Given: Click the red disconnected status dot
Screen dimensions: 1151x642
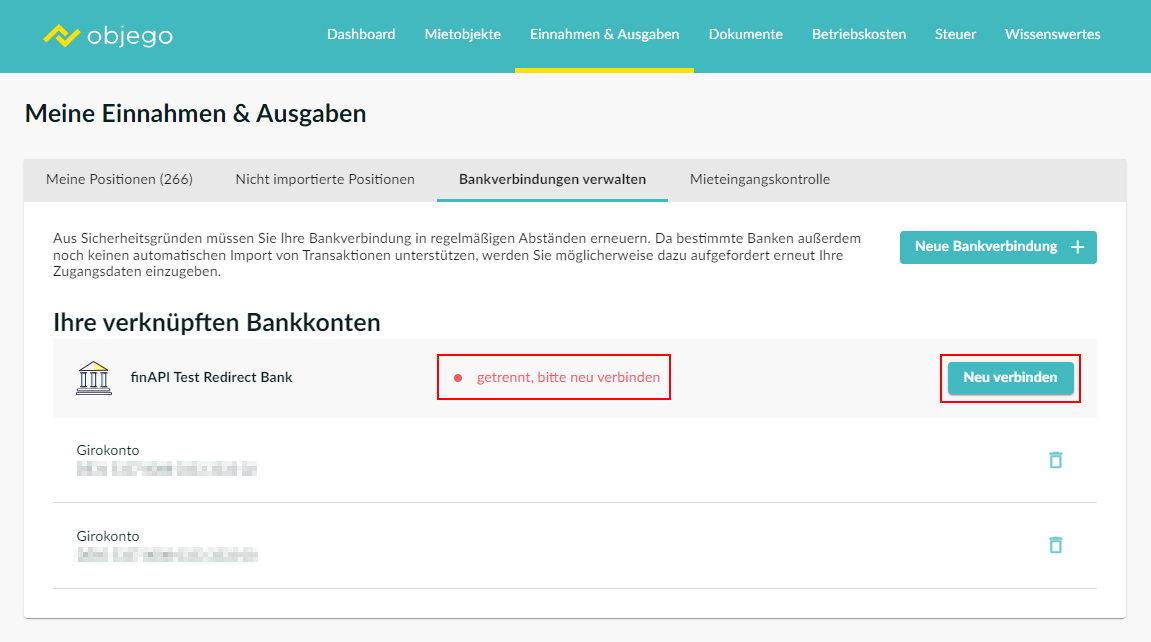Looking at the screenshot, I should coord(458,378).
